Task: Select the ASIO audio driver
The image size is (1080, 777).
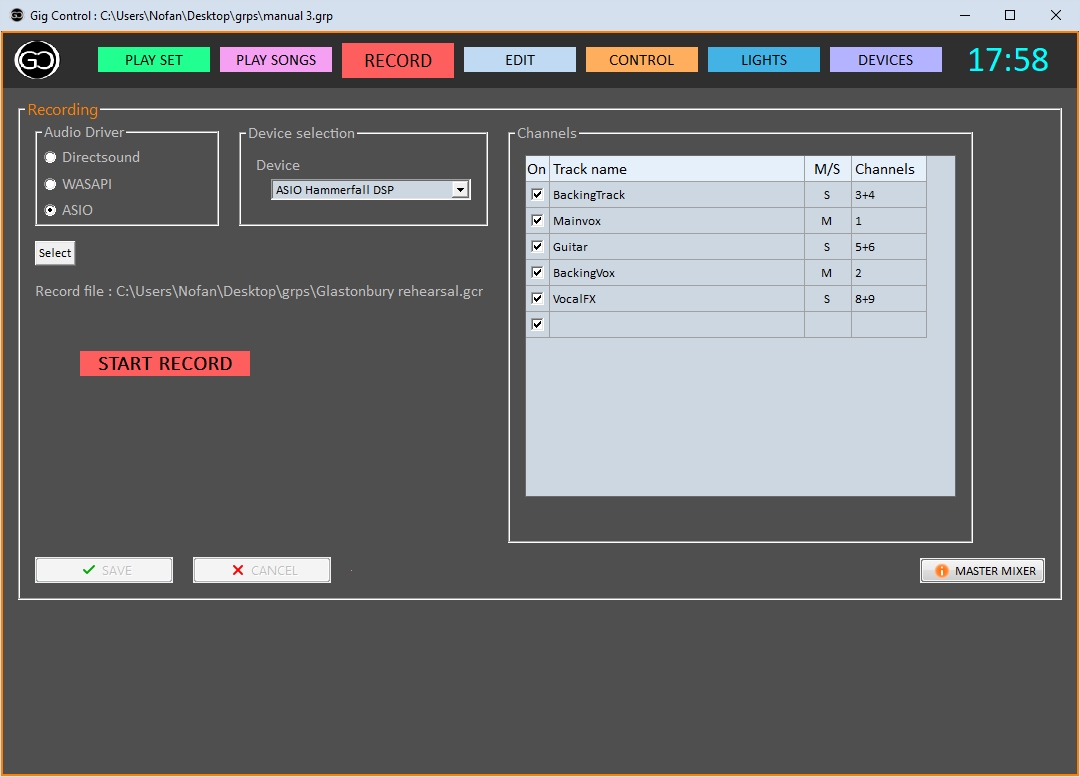Action: click(50, 210)
